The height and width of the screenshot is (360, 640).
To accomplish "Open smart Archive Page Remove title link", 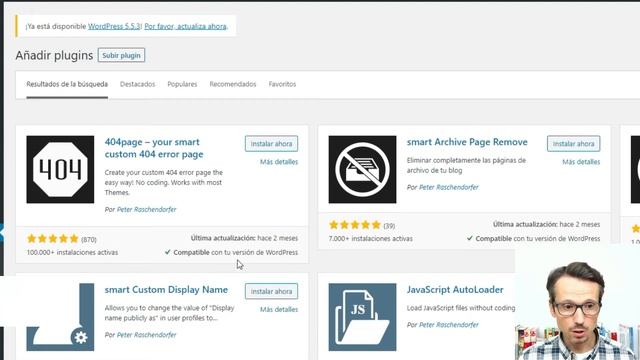I will (x=467, y=142).
